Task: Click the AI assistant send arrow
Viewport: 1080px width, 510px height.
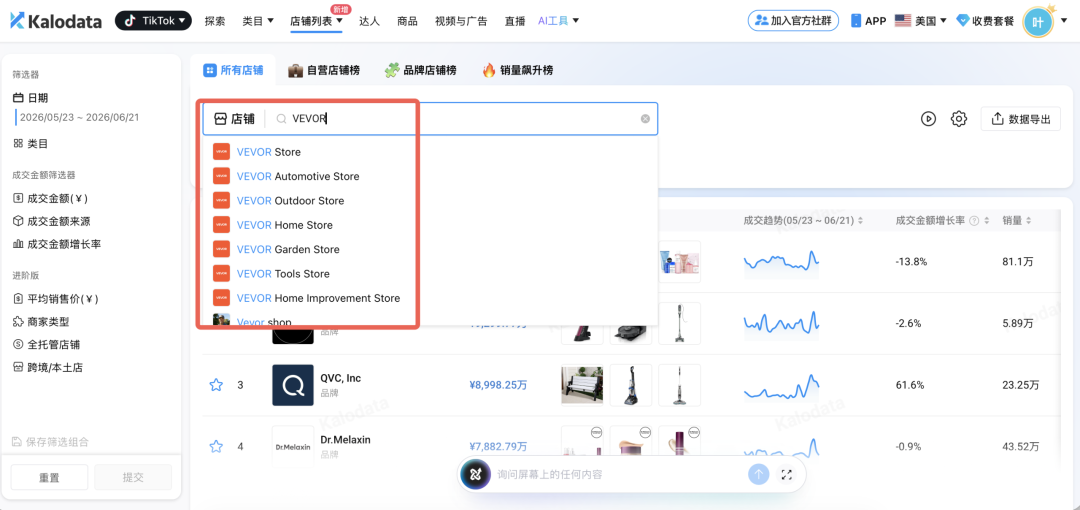Action: point(758,474)
